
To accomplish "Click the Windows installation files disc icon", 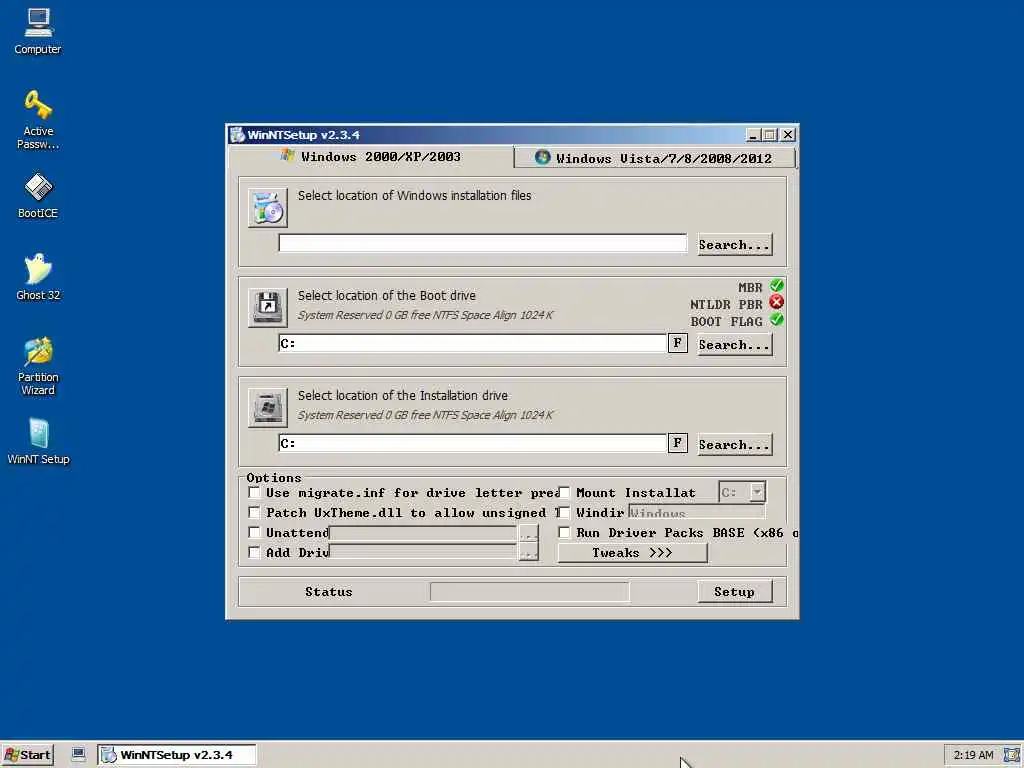I will click(268, 208).
